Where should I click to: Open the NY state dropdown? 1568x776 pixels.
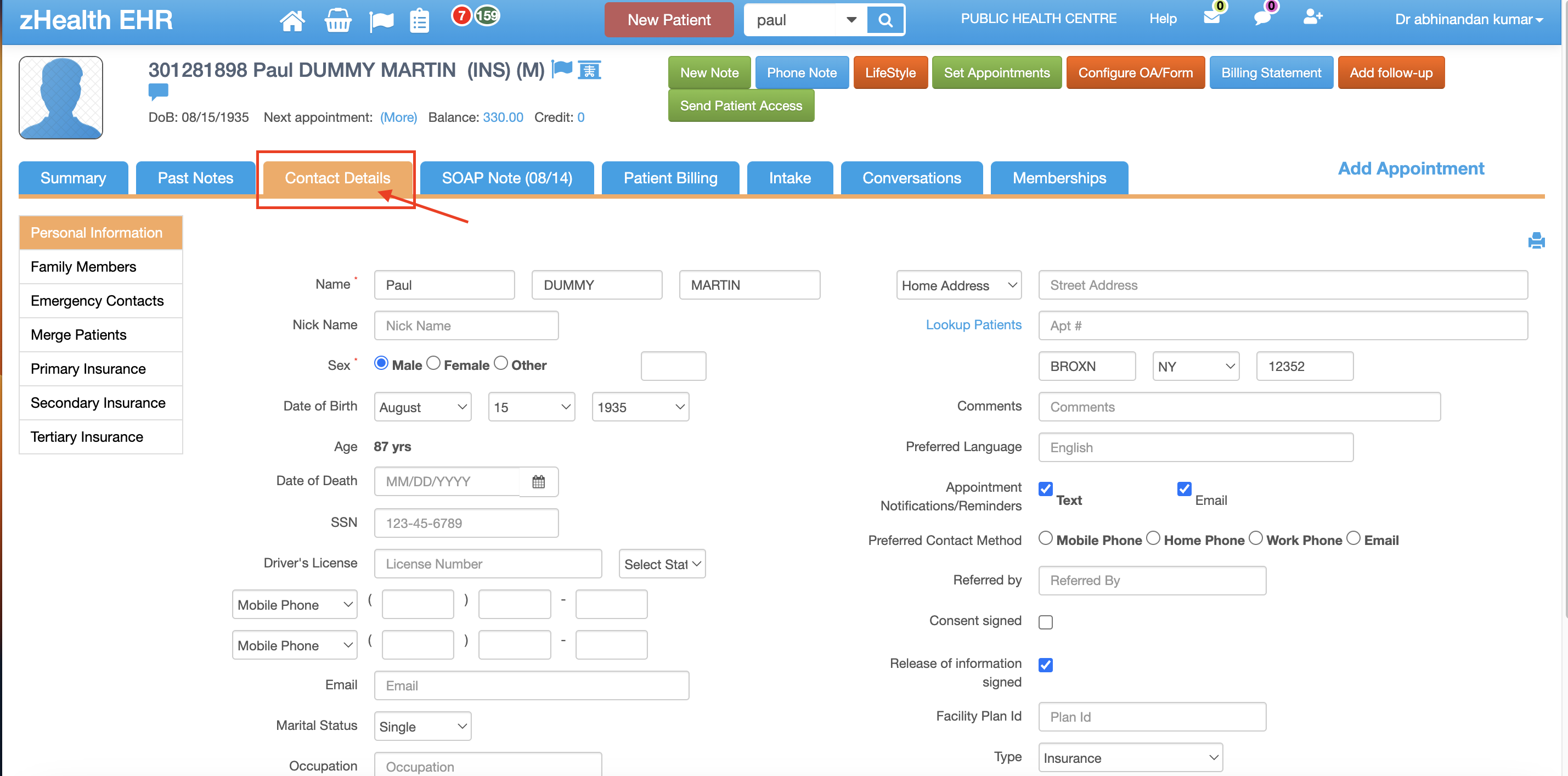pyautogui.click(x=1195, y=366)
